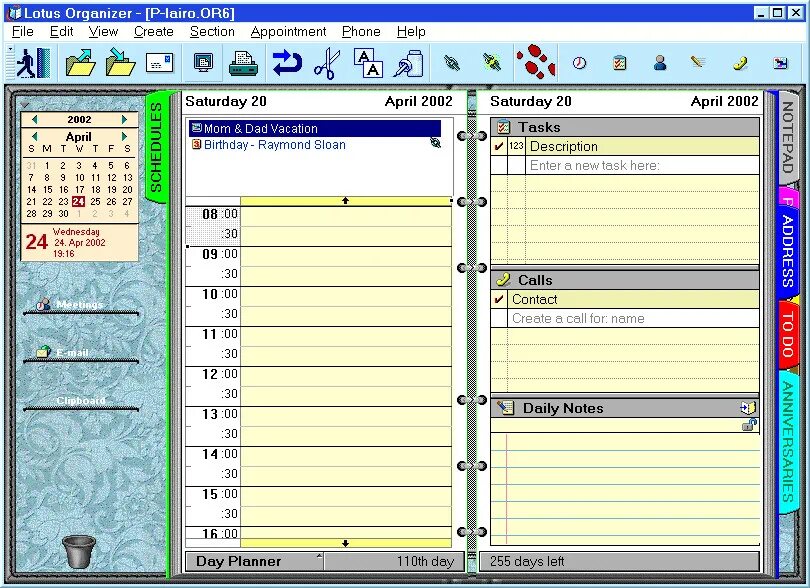Open the Phone menu
This screenshot has width=810, height=588.
[x=361, y=32]
